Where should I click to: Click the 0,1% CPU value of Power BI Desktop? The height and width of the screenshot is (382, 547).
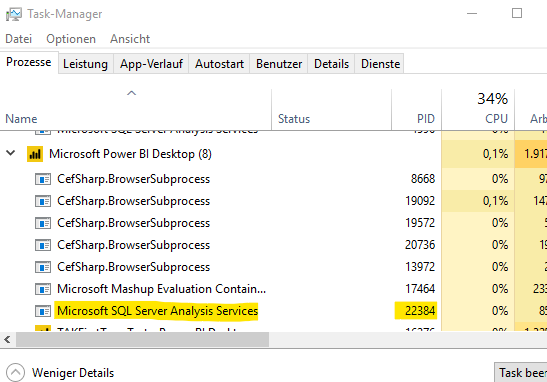point(495,154)
